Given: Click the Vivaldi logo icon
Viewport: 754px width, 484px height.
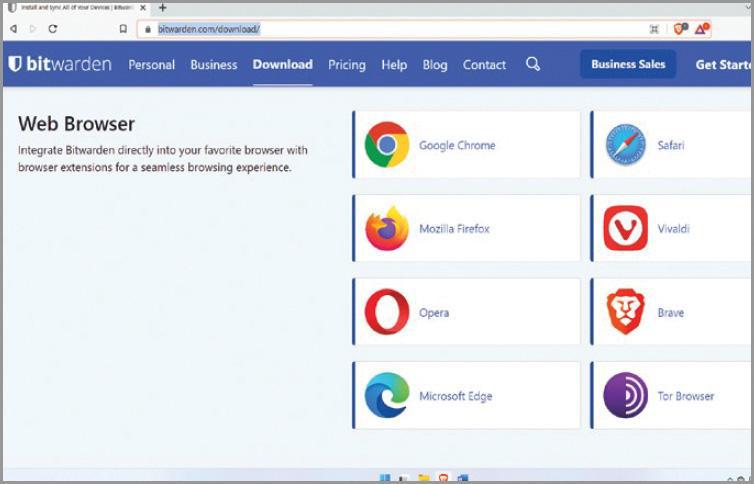Looking at the screenshot, I should click(x=626, y=228).
